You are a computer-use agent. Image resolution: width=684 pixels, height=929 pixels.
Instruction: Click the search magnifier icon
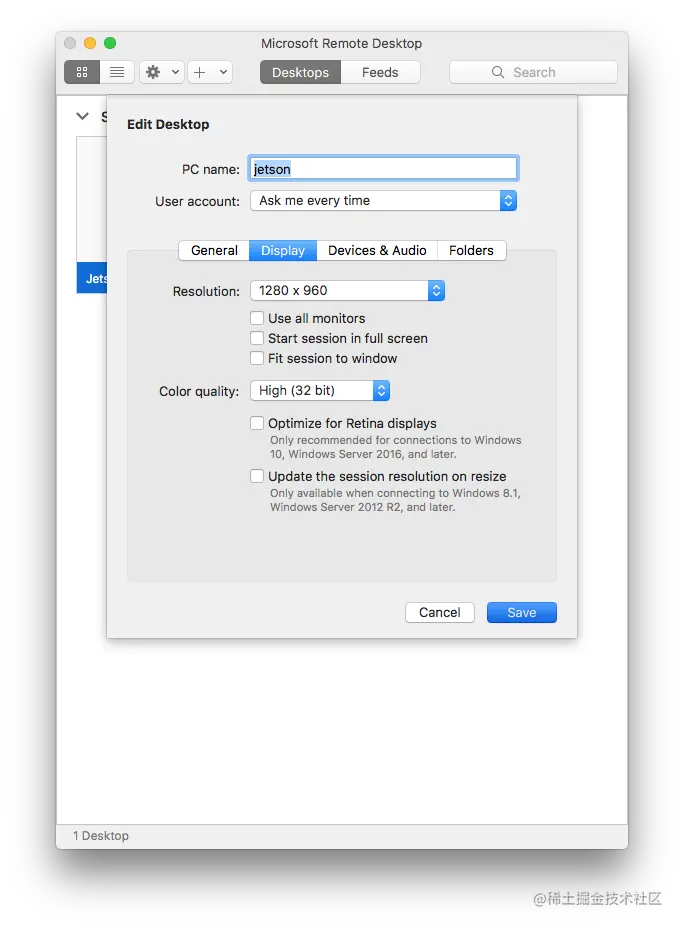coord(497,72)
